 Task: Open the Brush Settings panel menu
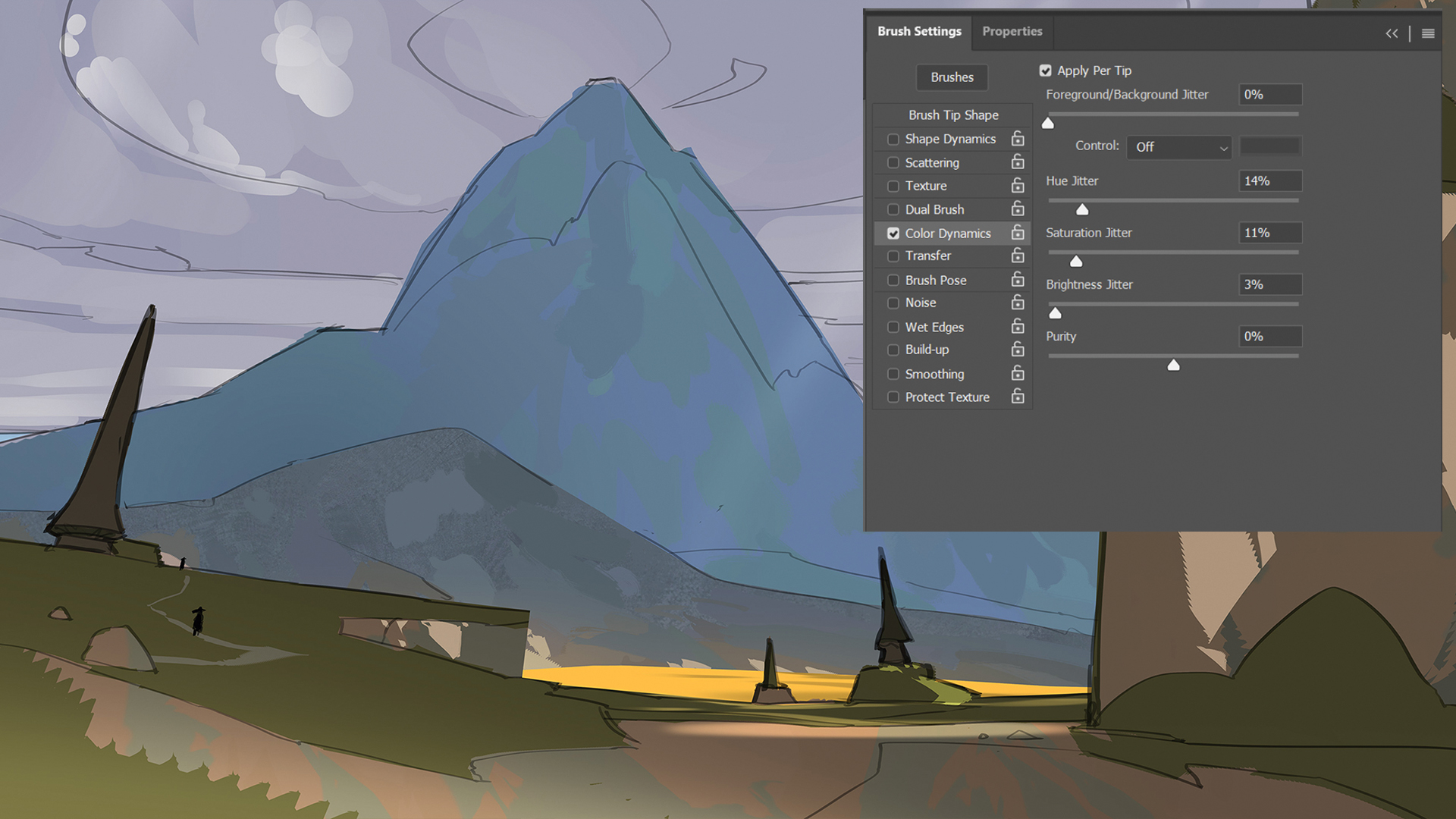[1428, 33]
